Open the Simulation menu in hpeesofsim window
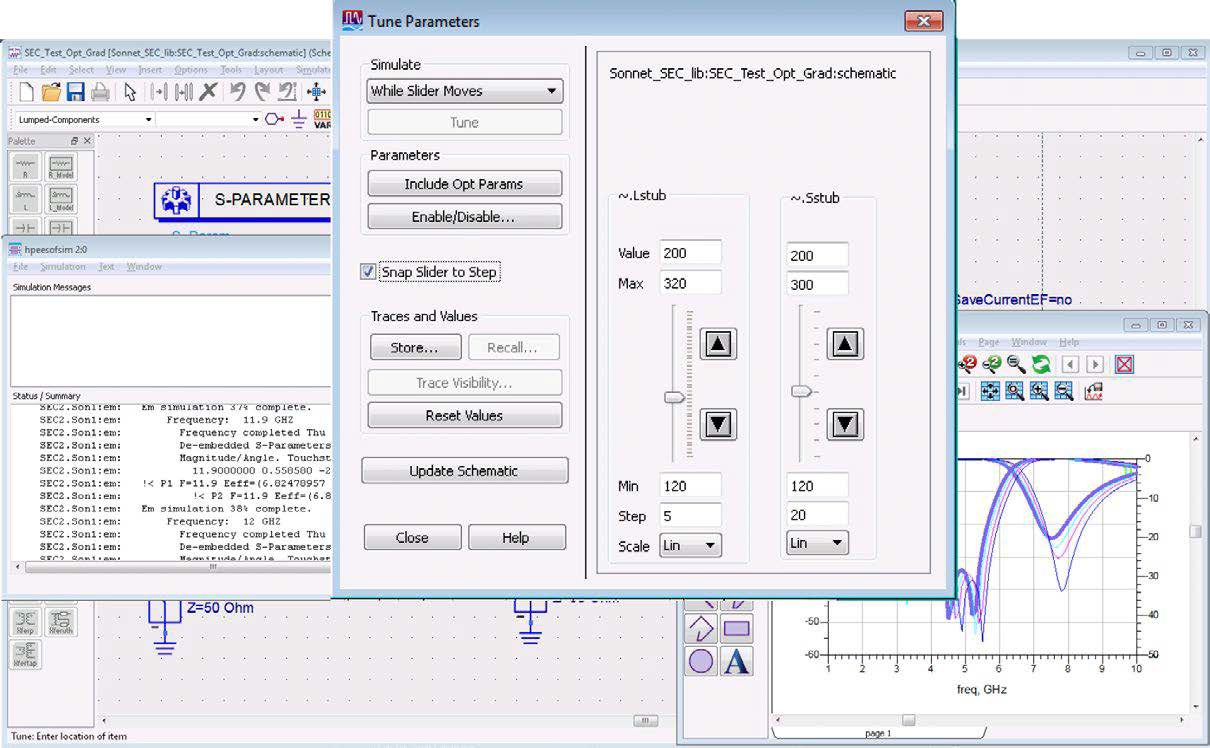Viewport: 1210px width, 748px height. [62, 267]
